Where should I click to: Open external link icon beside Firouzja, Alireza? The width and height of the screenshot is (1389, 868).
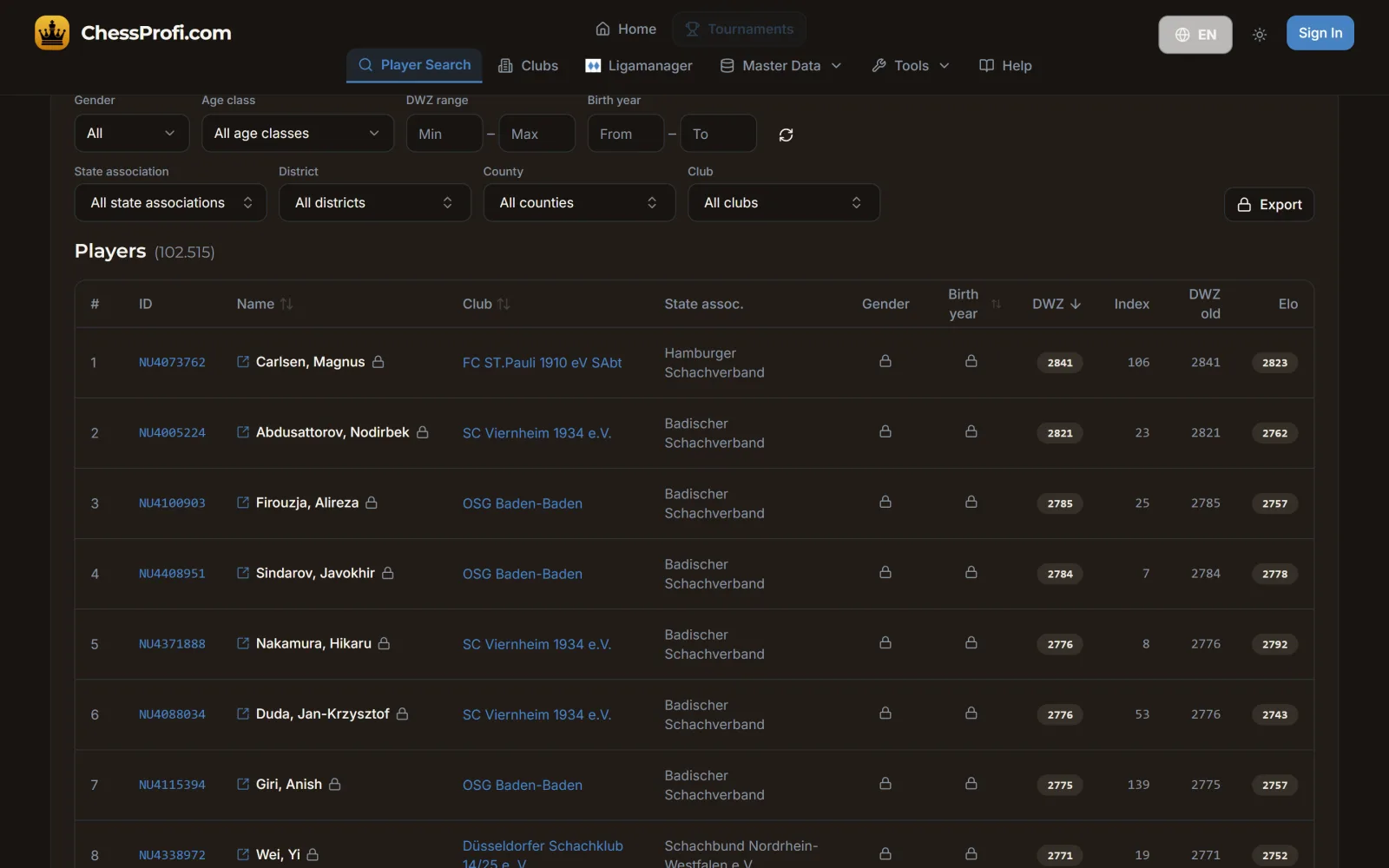click(243, 502)
